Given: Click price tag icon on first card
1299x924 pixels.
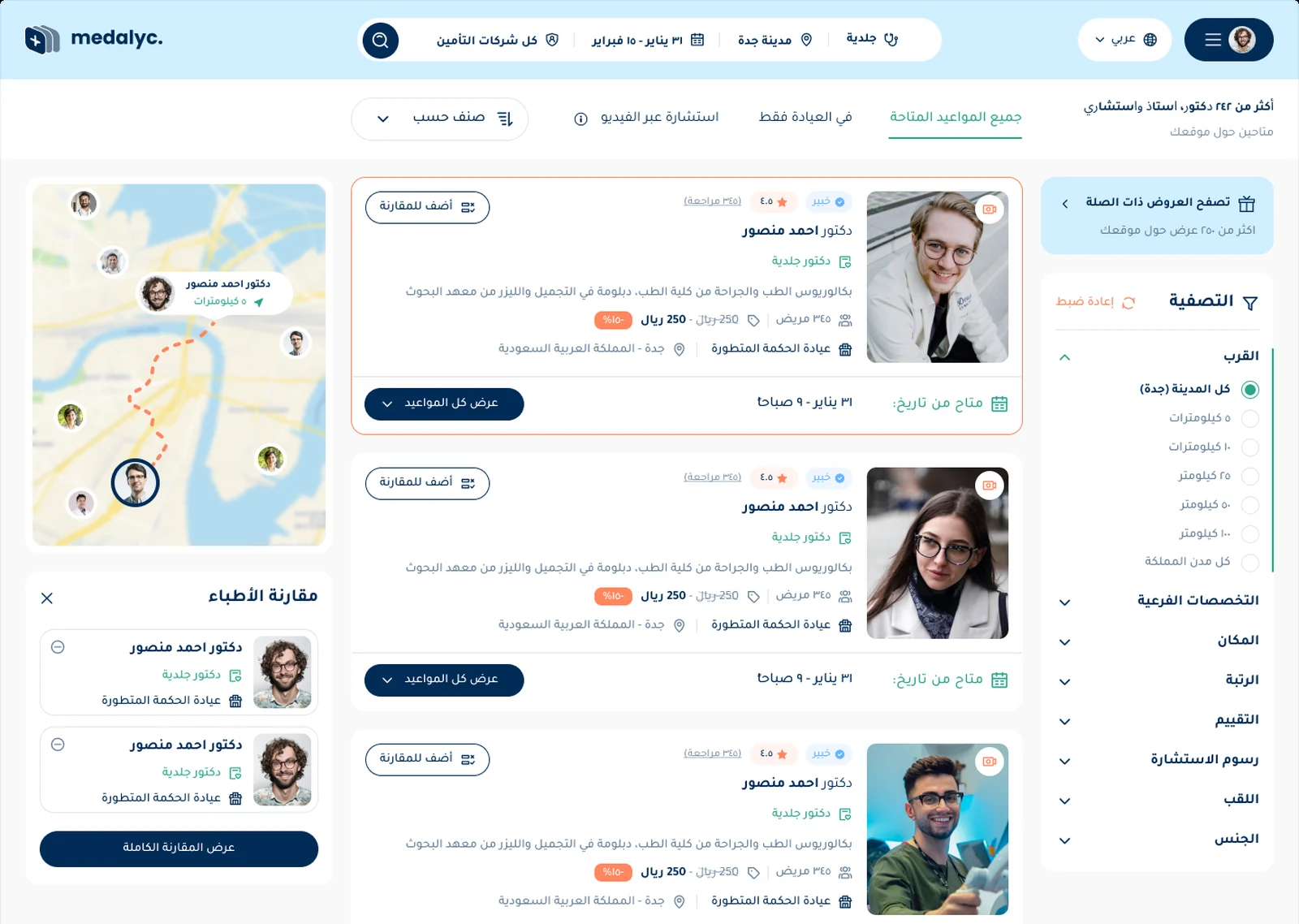Looking at the screenshot, I should pos(753,321).
